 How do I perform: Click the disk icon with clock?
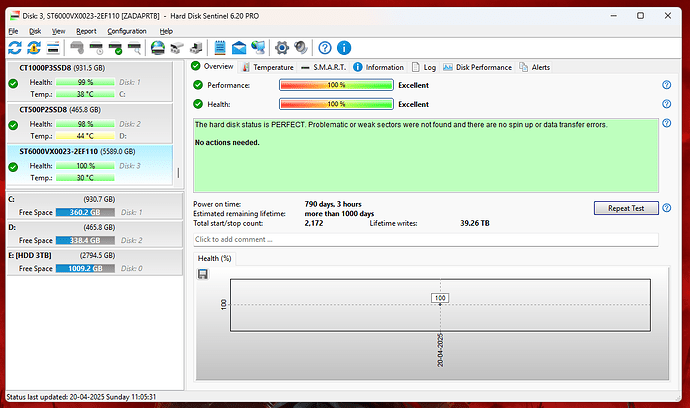(96, 48)
